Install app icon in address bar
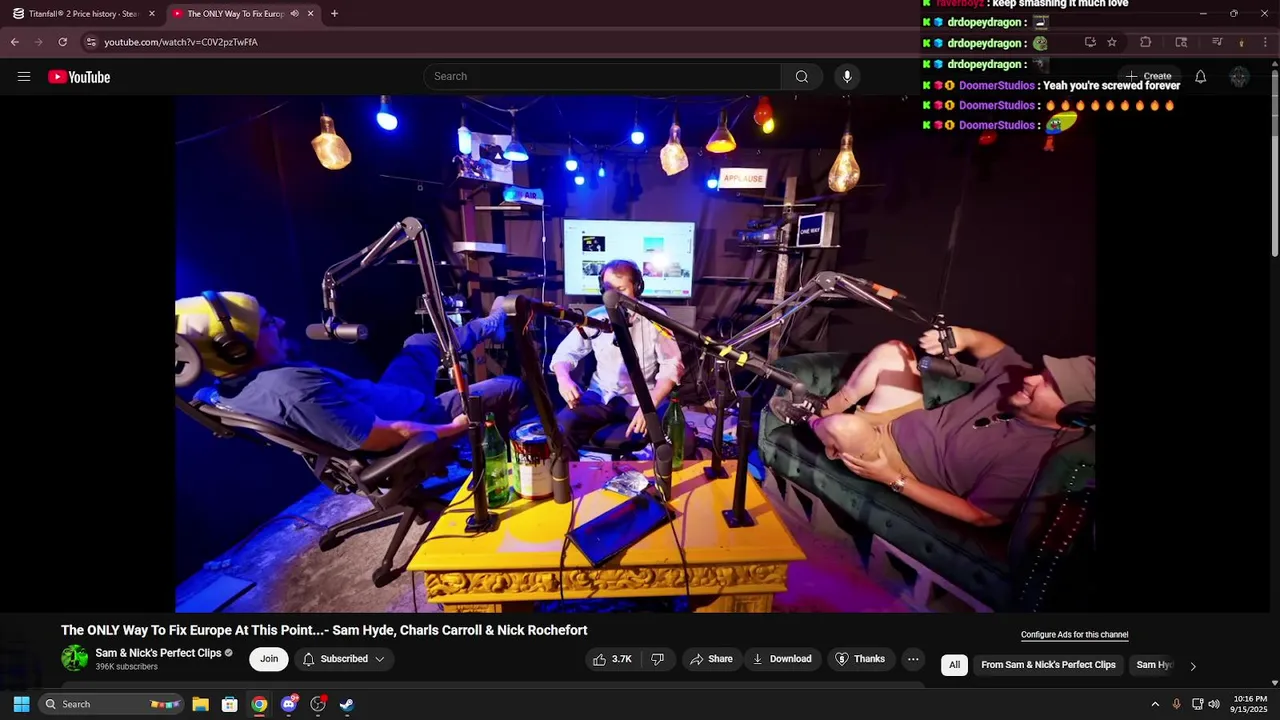Screen dimensions: 1280x720 coord(1090,42)
